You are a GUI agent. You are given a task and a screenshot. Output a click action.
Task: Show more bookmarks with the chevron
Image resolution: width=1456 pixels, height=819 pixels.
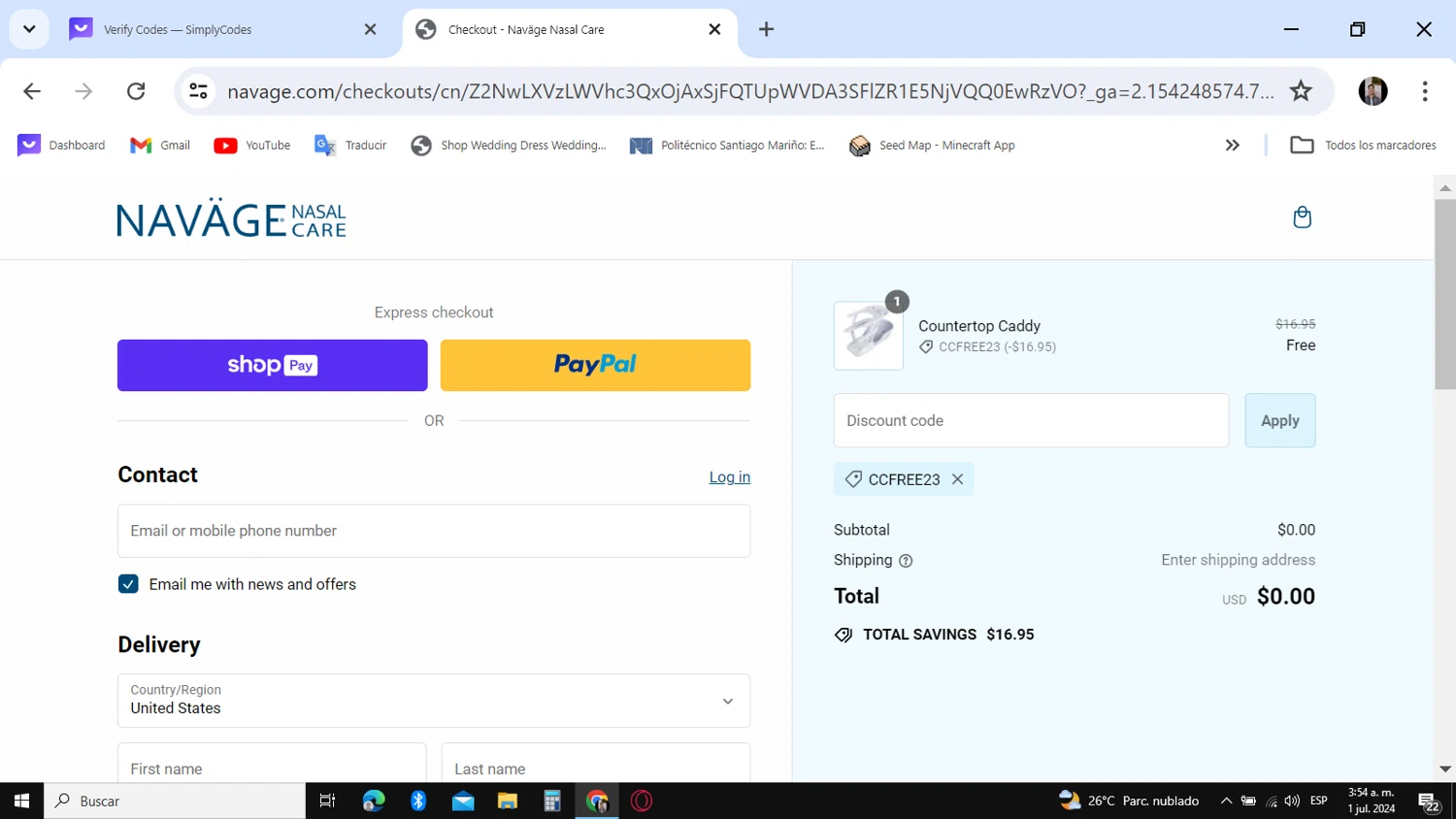(1232, 146)
